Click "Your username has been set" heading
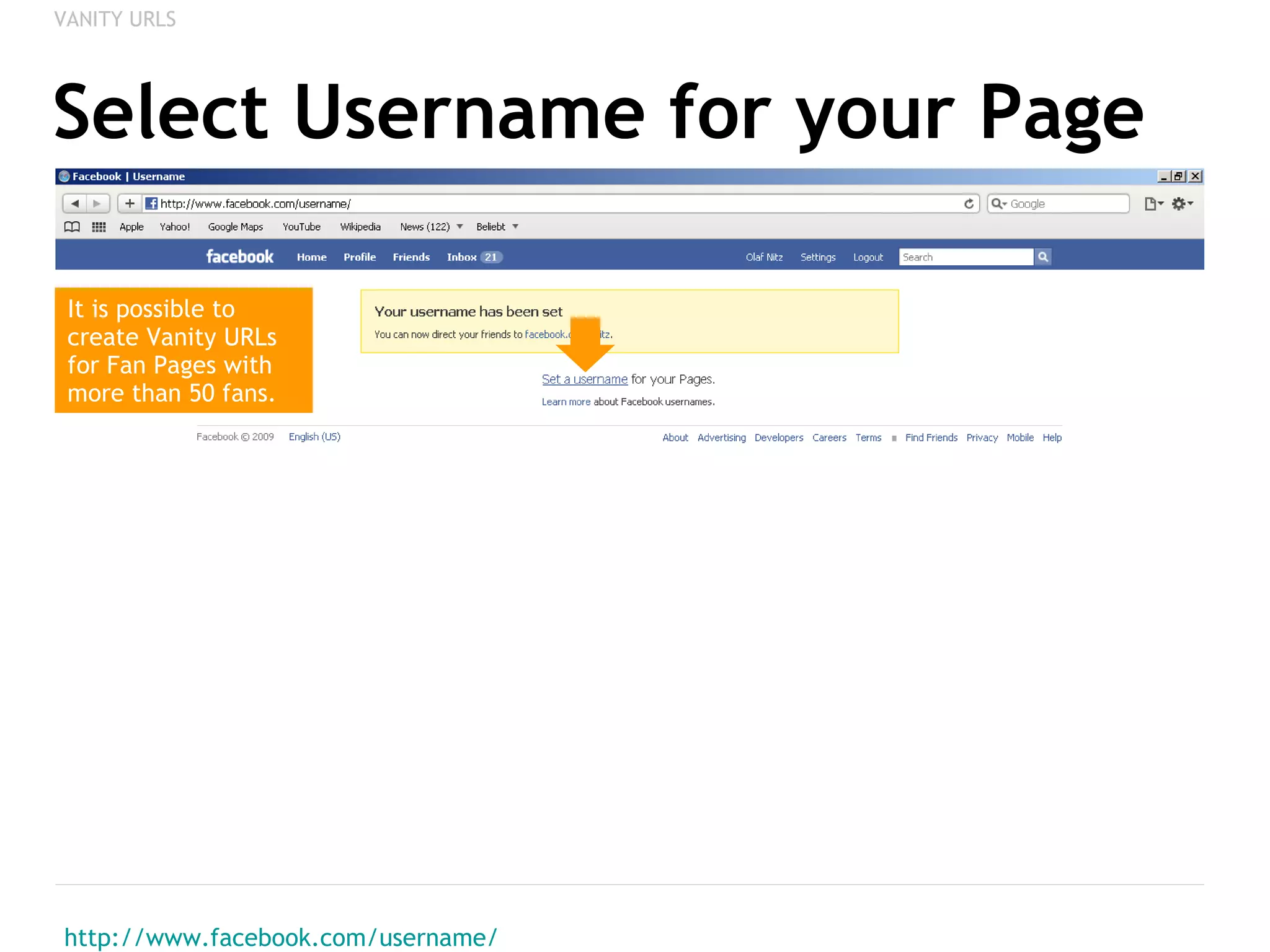The height and width of the screenshot is (952, 1270). coord(468,312)
